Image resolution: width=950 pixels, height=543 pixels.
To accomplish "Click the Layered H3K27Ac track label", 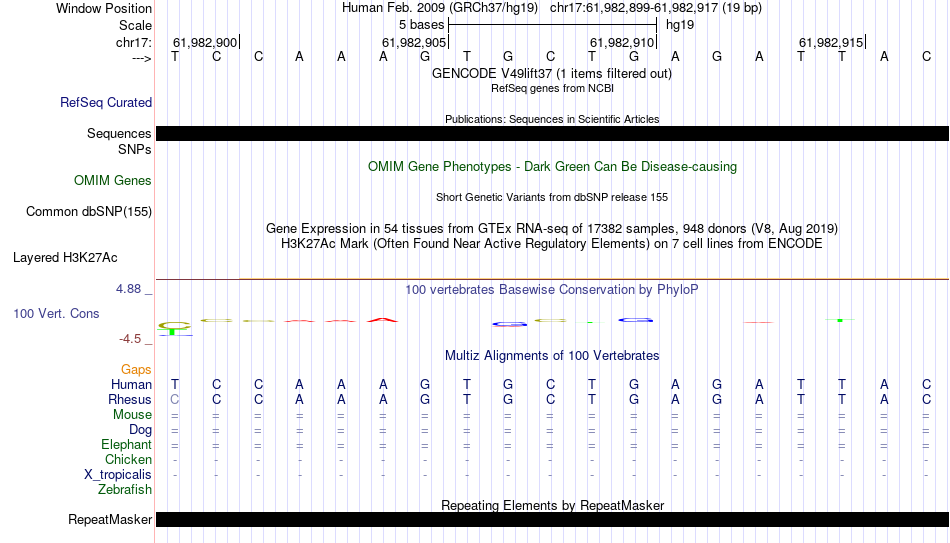I will click(x=65, y=258).
